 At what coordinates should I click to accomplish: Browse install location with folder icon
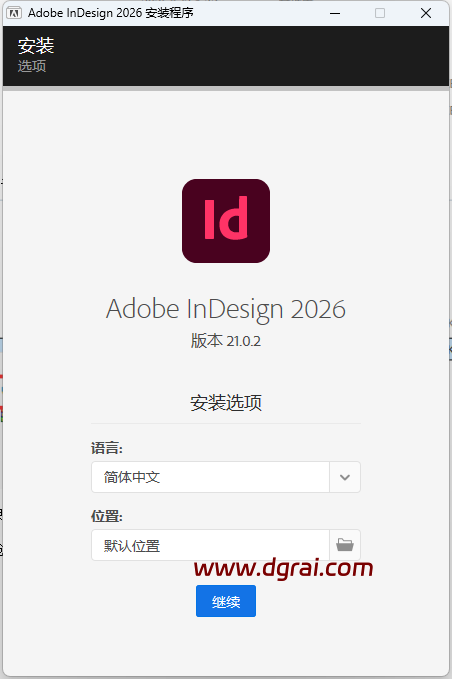click(x=345, y=545)
